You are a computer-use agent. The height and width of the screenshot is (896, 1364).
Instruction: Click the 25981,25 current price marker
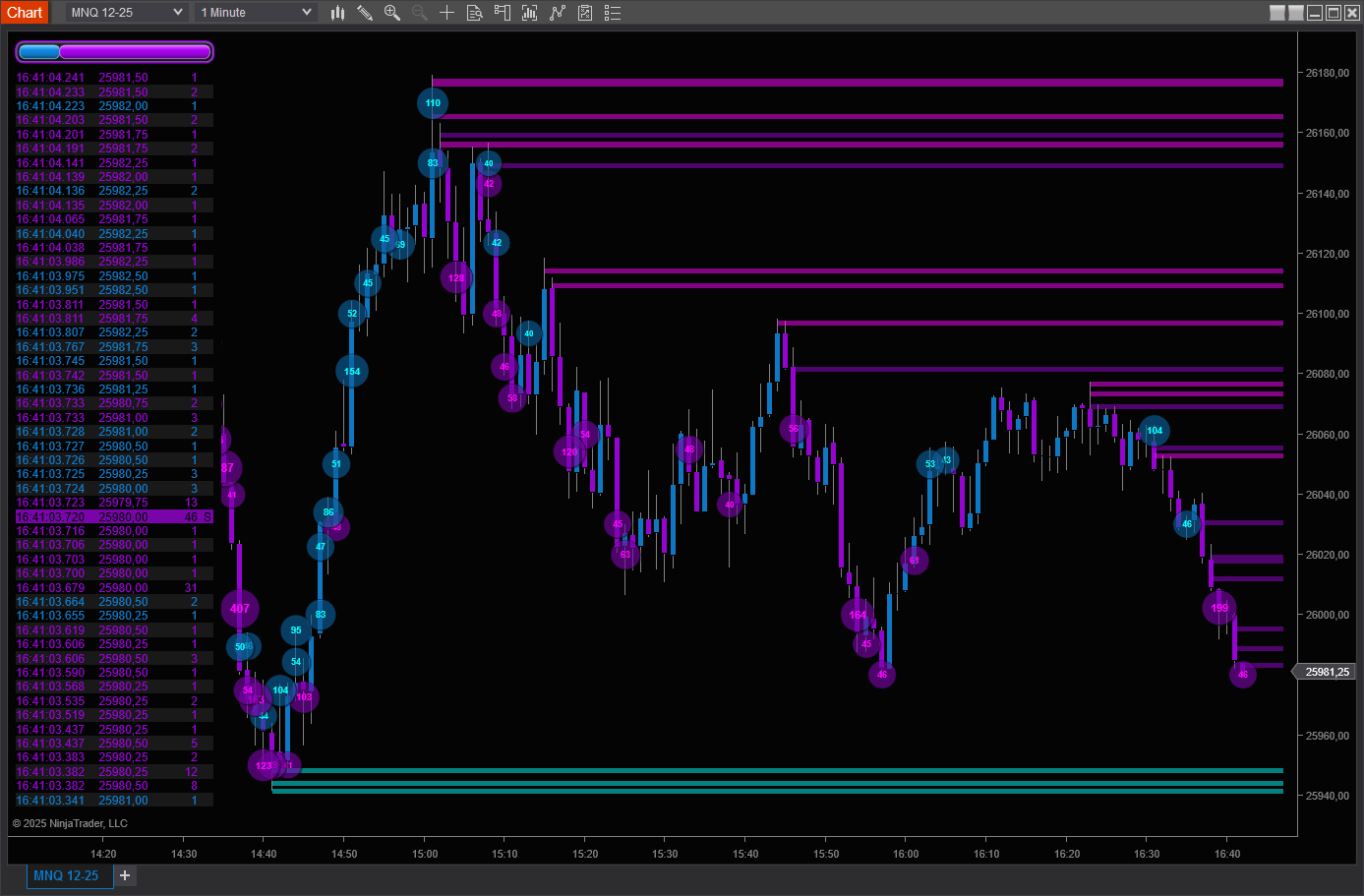point(1327,672)
